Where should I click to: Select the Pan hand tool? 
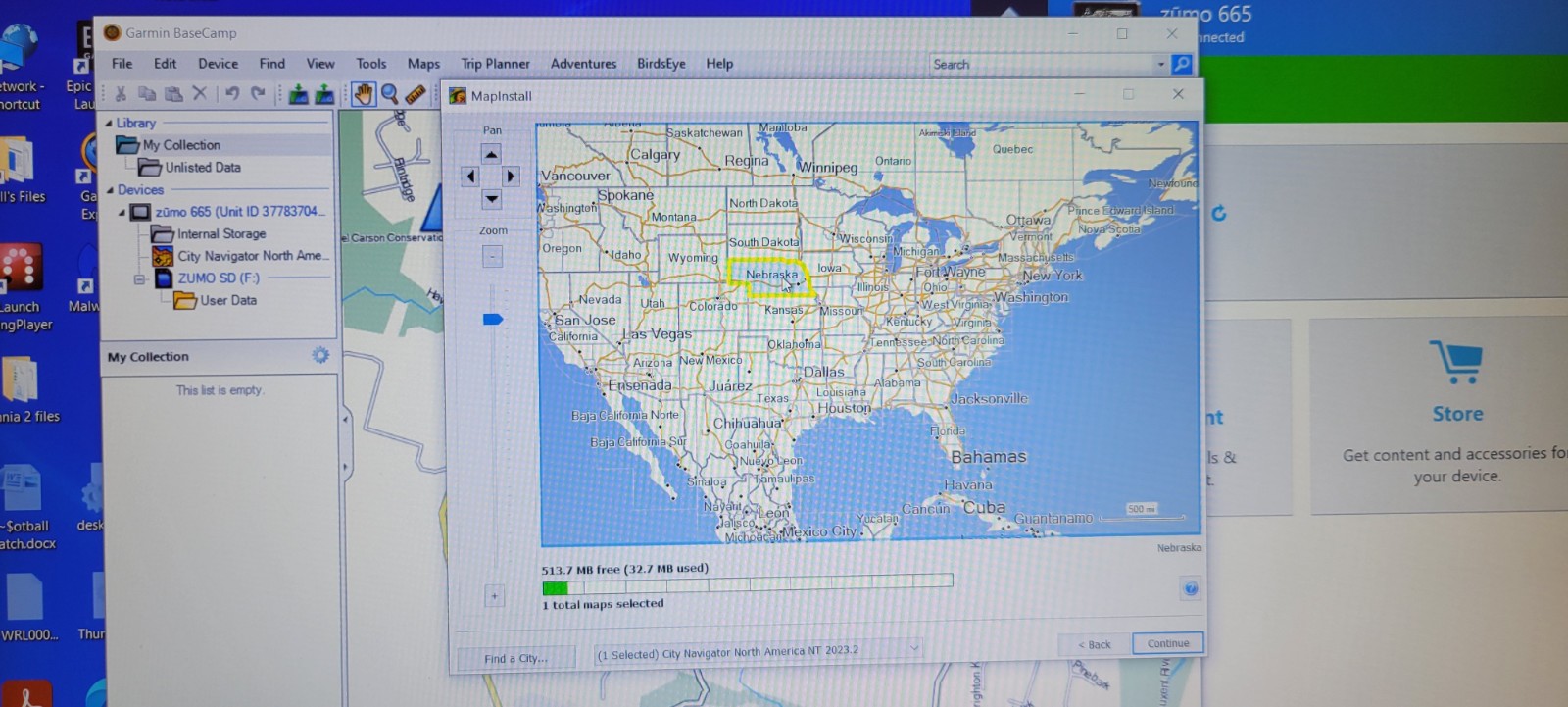(x=364, y=94)
